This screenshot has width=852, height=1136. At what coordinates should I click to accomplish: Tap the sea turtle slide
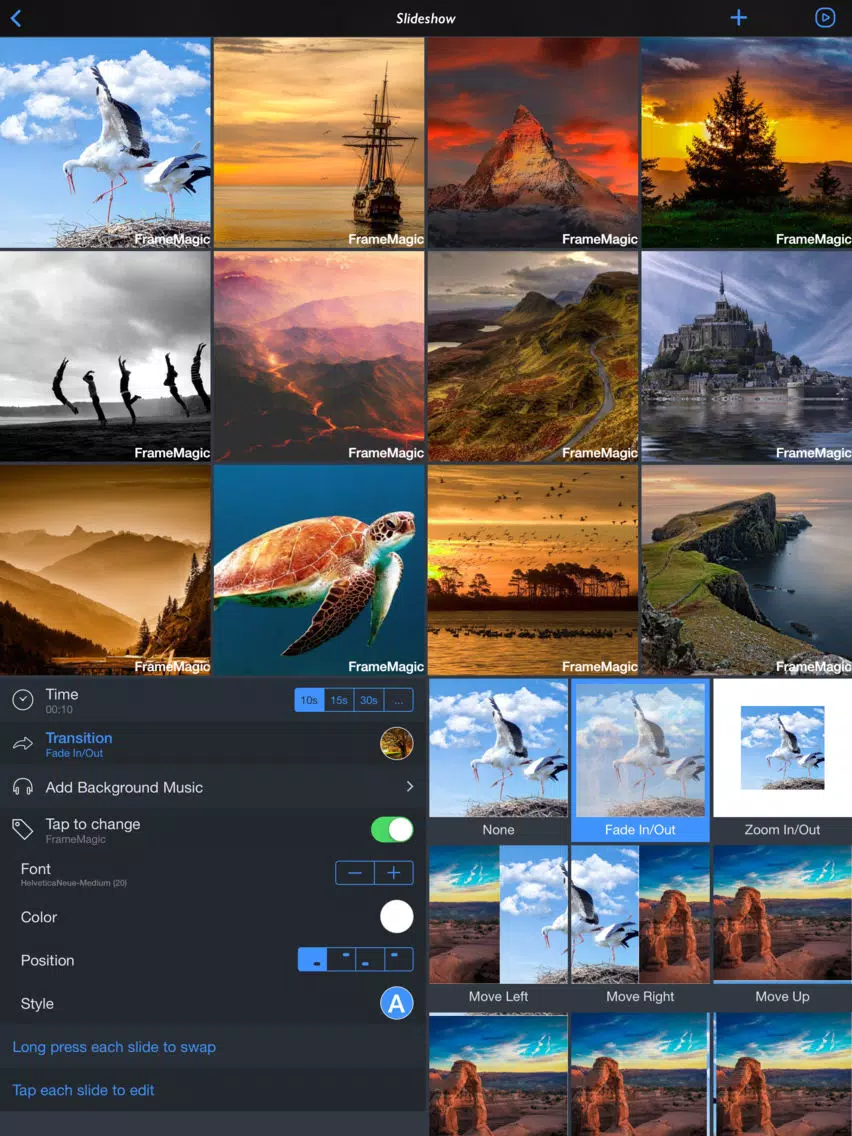pos(319,570)
